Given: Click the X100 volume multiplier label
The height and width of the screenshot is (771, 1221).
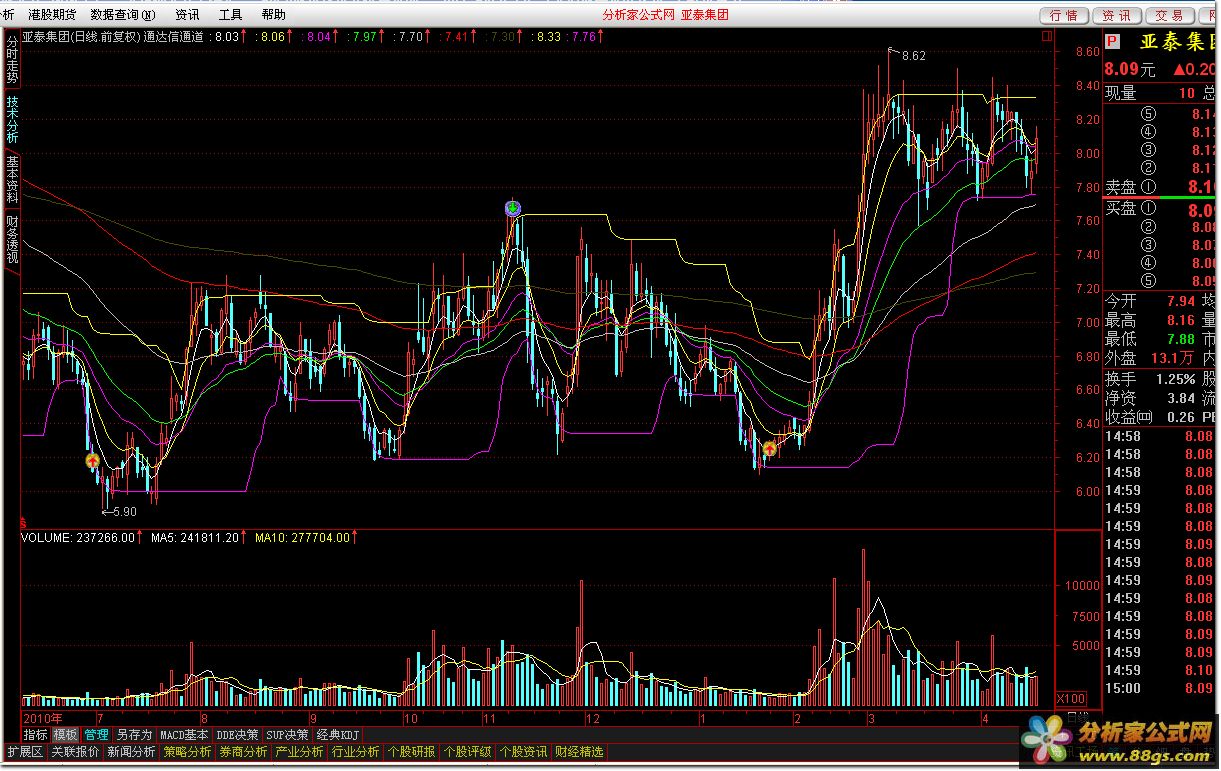Looking at the screenshot, I should [1072, 698].
